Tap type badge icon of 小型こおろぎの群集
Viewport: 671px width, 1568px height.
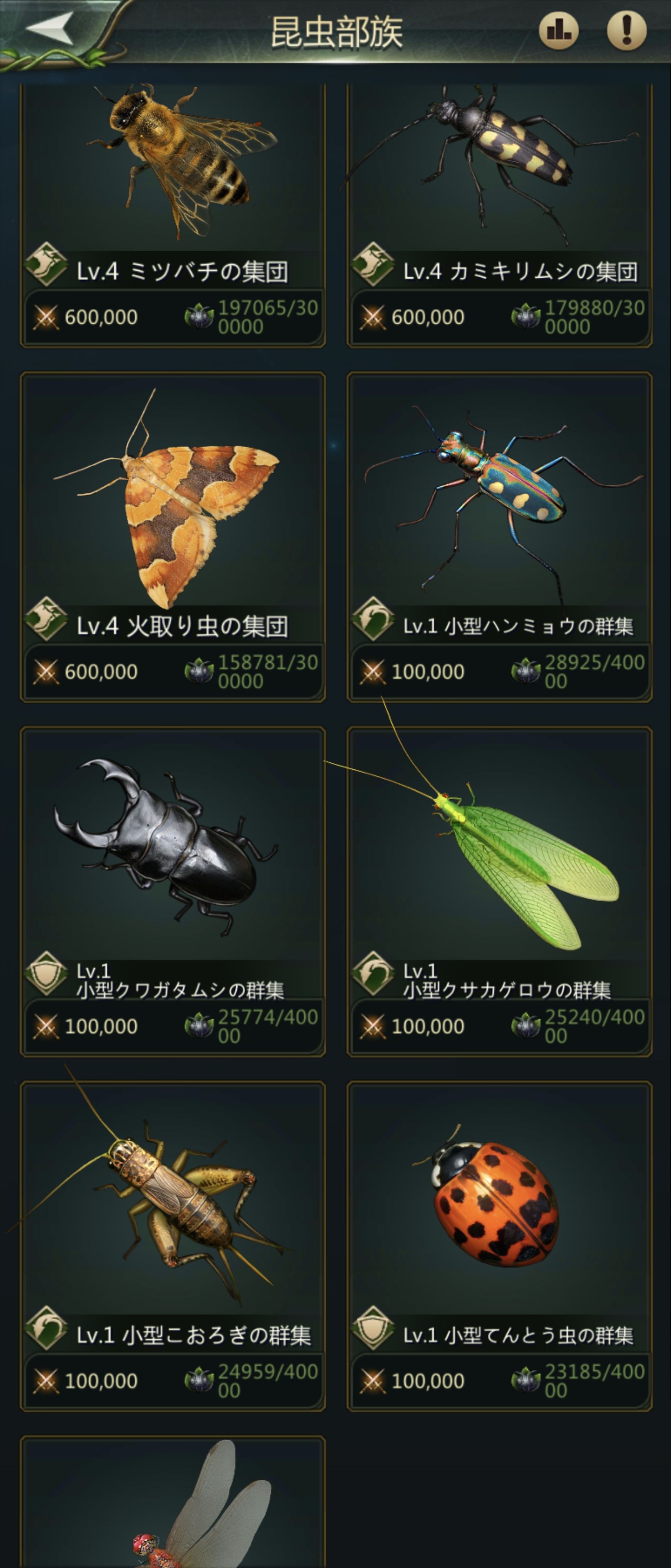[x=46, y=1327]
